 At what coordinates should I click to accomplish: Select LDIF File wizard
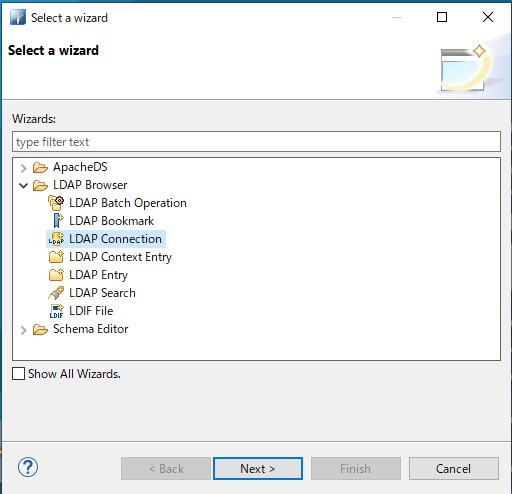point(91,311)
